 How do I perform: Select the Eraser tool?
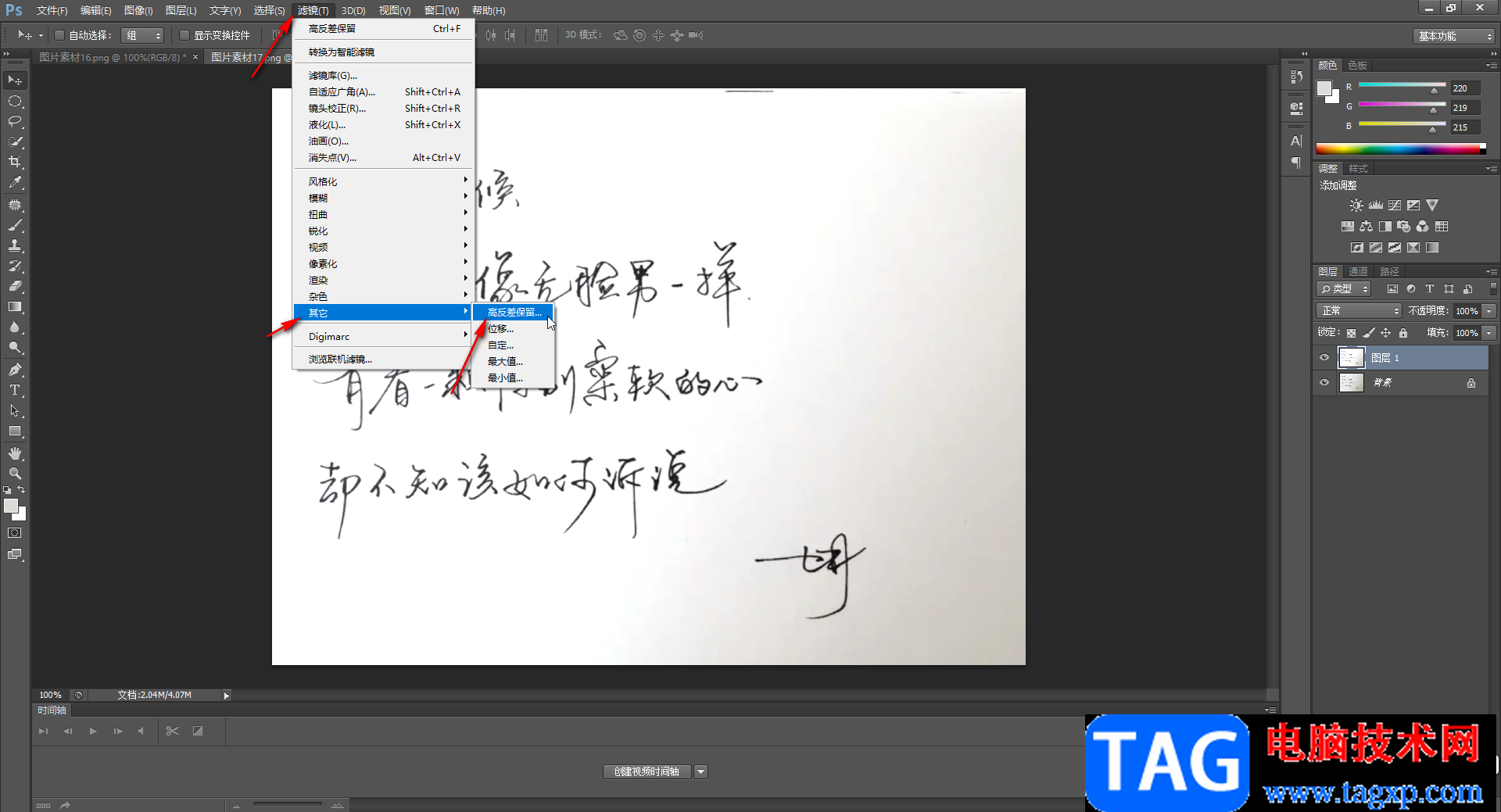[x=15, y=286]
